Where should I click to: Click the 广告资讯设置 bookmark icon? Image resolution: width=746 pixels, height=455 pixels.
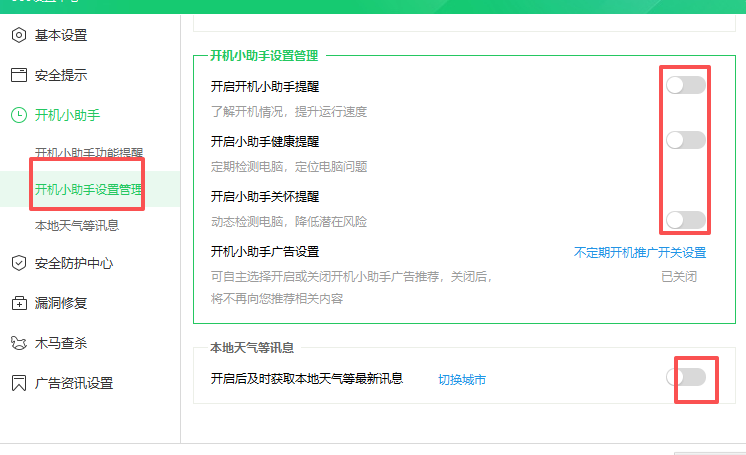(19, 383)
